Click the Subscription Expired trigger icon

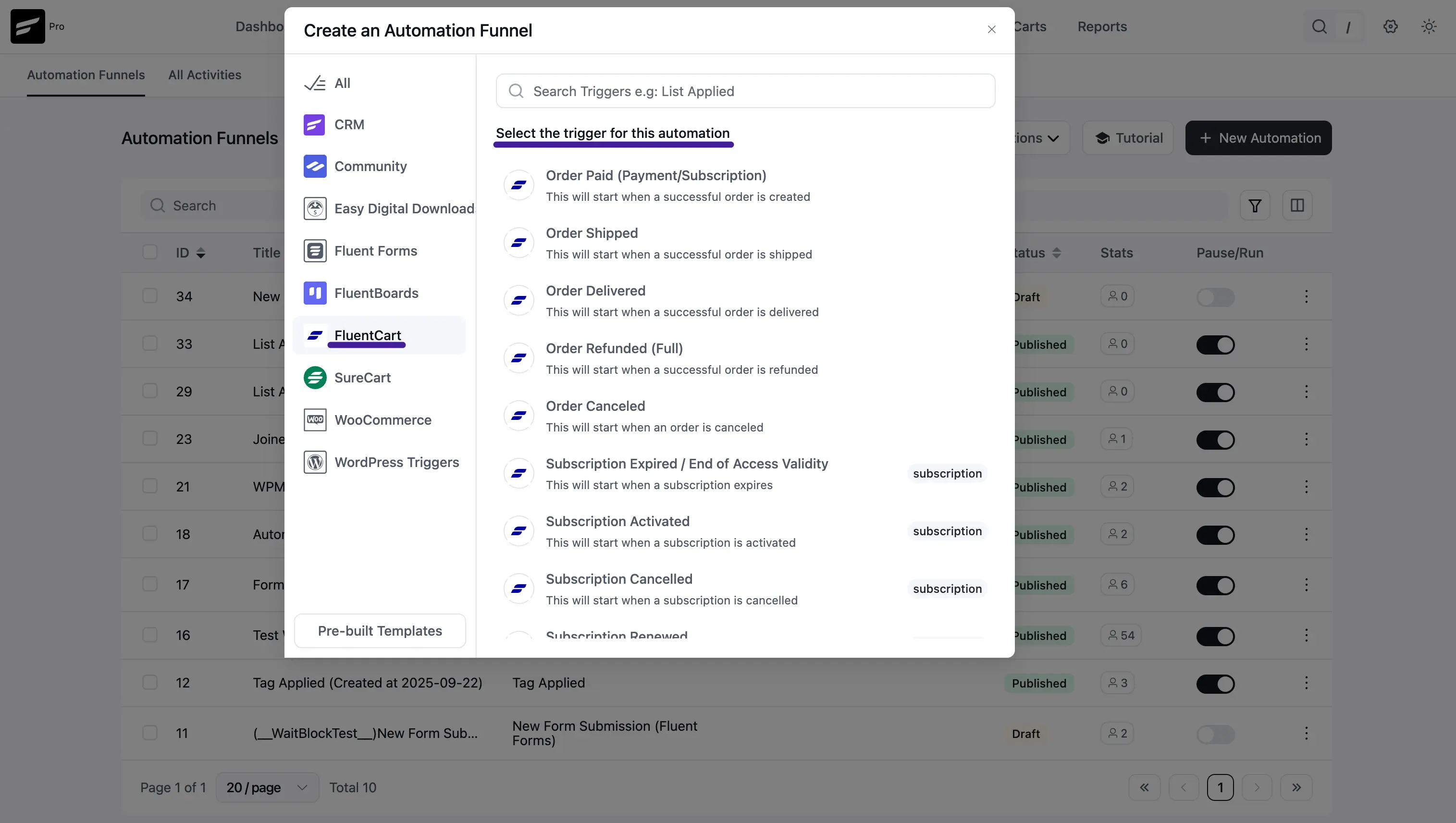point(519,473)
